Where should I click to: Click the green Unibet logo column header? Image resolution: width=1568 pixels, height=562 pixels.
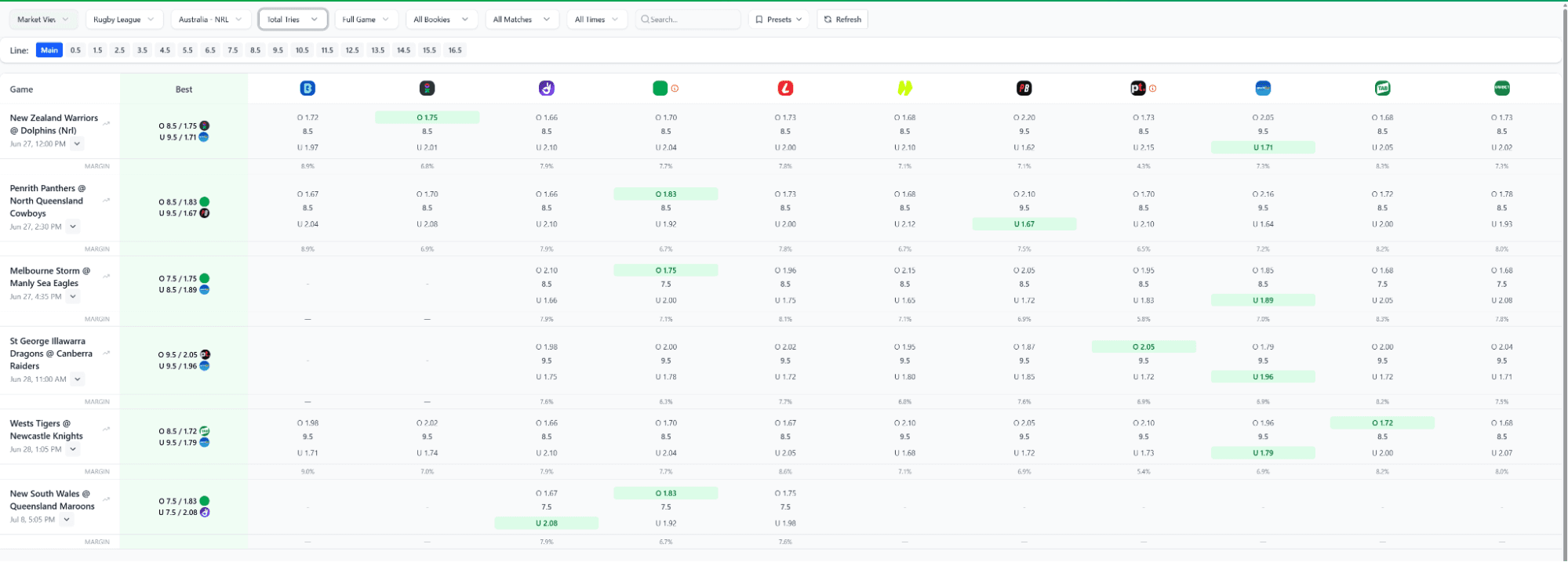[1502, 89]
